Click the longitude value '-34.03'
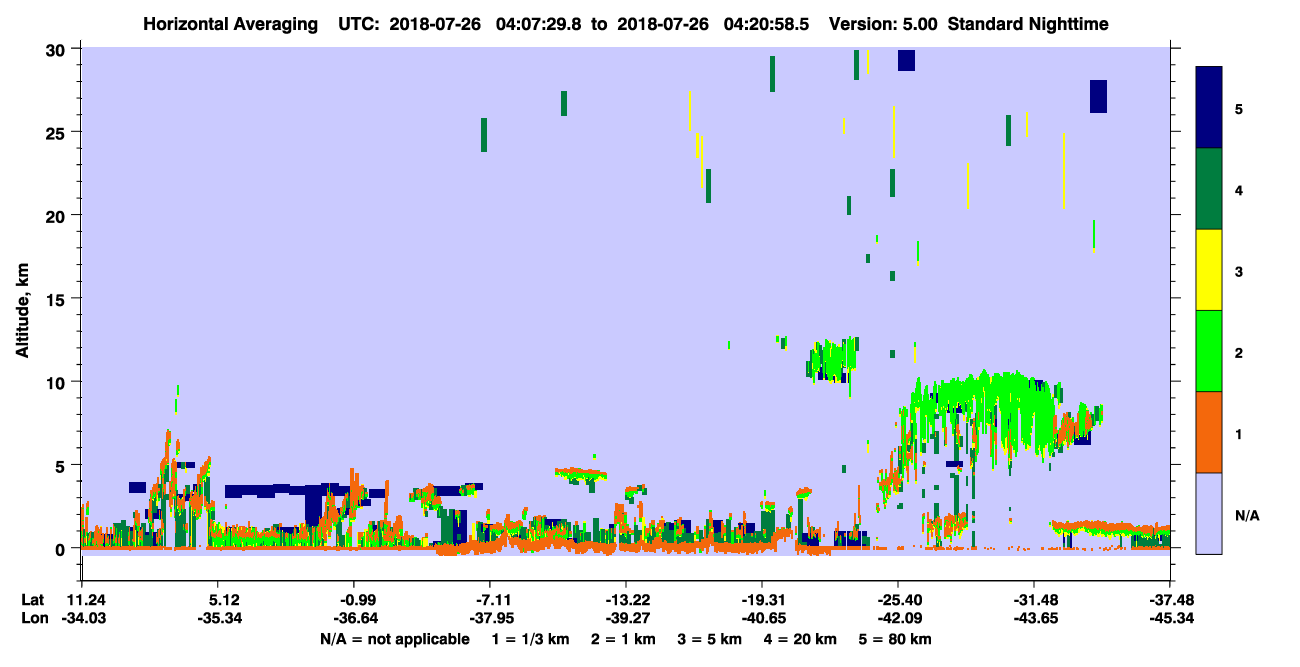The image size is (1300, 667). tap(82, 619)
